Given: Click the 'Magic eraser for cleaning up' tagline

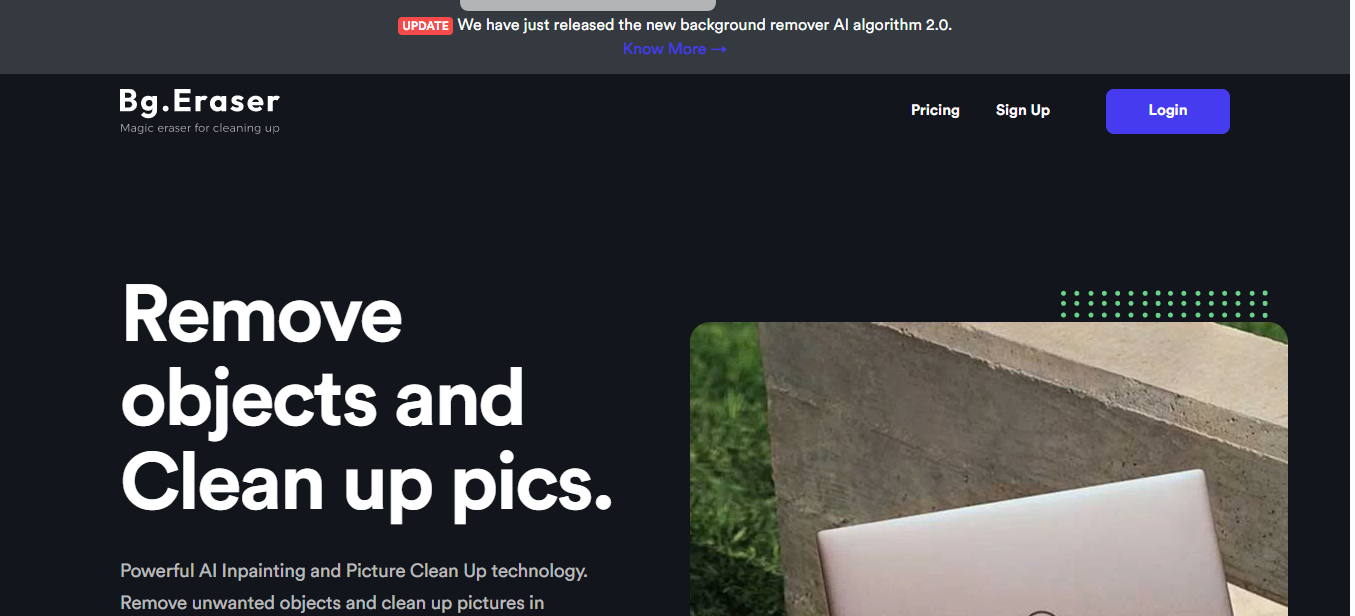Looking at the screenshot, I should [x=199, y=128].
